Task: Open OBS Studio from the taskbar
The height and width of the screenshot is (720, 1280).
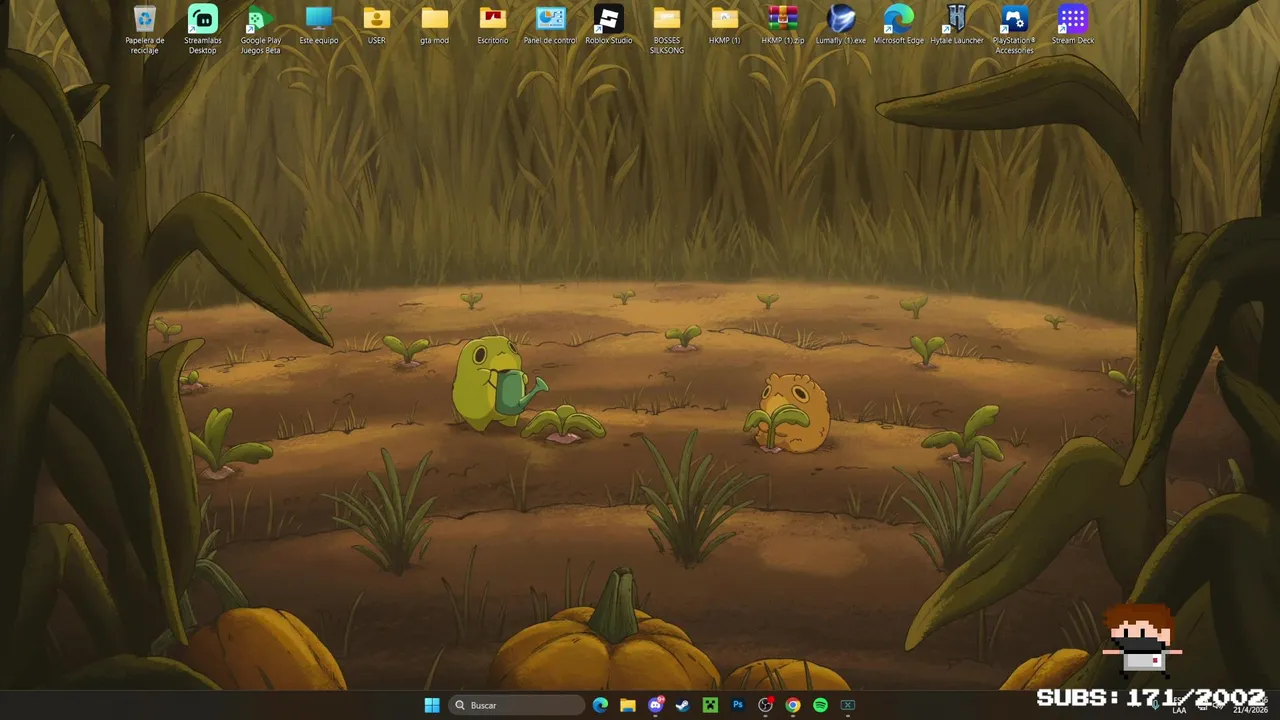Action: point(766,705)
